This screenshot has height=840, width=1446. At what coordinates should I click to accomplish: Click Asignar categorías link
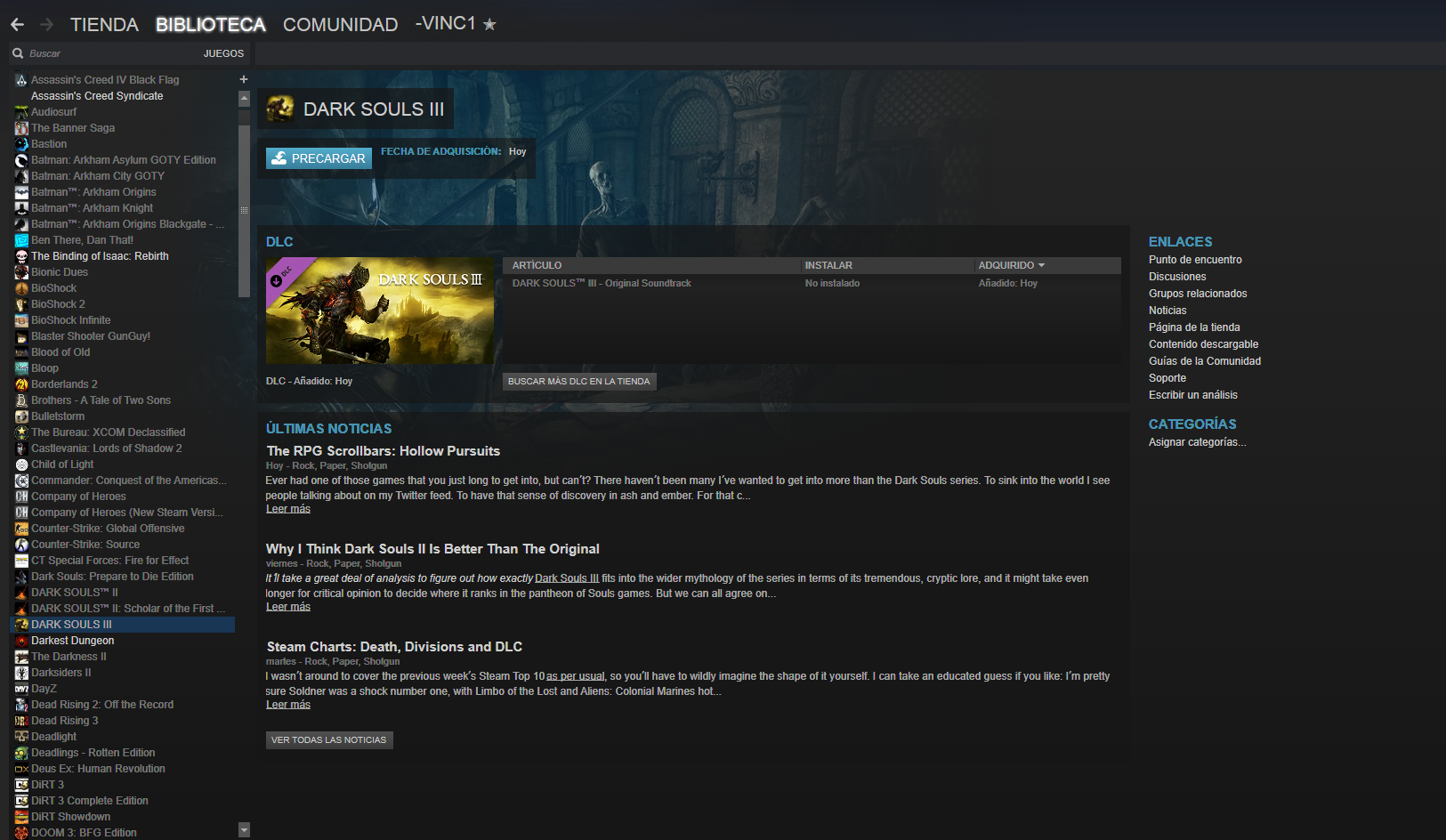(1197, 442)
